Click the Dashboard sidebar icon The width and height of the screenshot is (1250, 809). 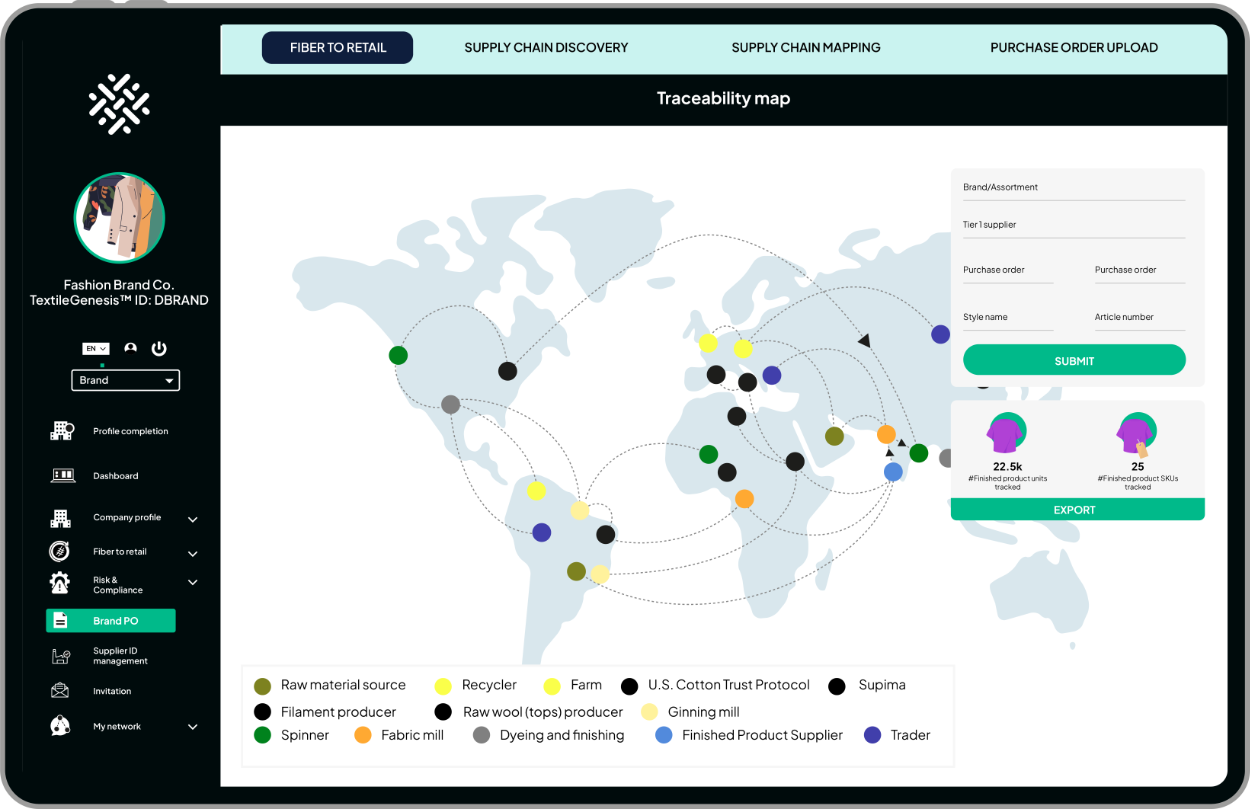click(x=62, y=476)
